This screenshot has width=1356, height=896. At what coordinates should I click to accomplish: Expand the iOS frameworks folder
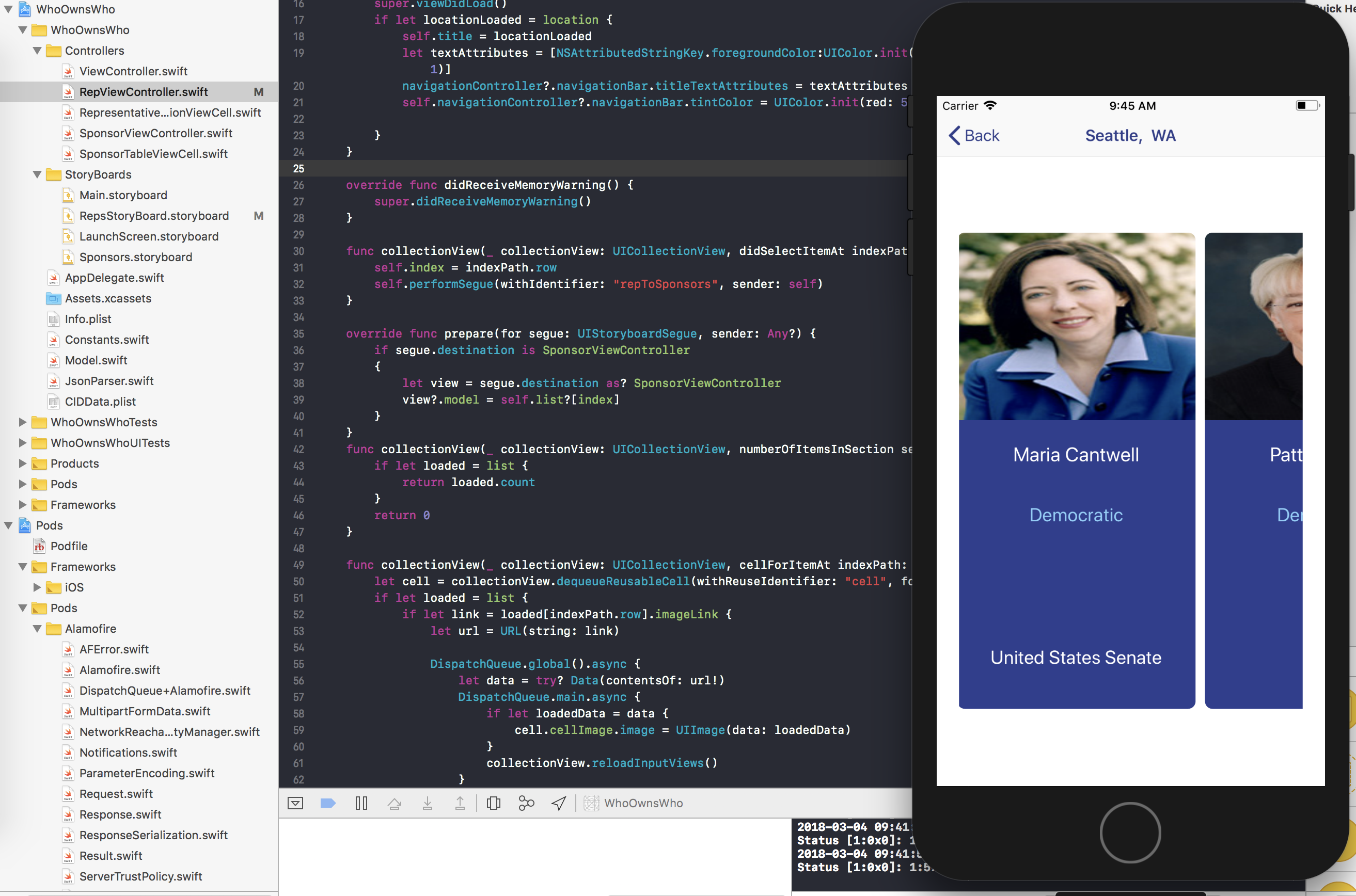[37, 587]
